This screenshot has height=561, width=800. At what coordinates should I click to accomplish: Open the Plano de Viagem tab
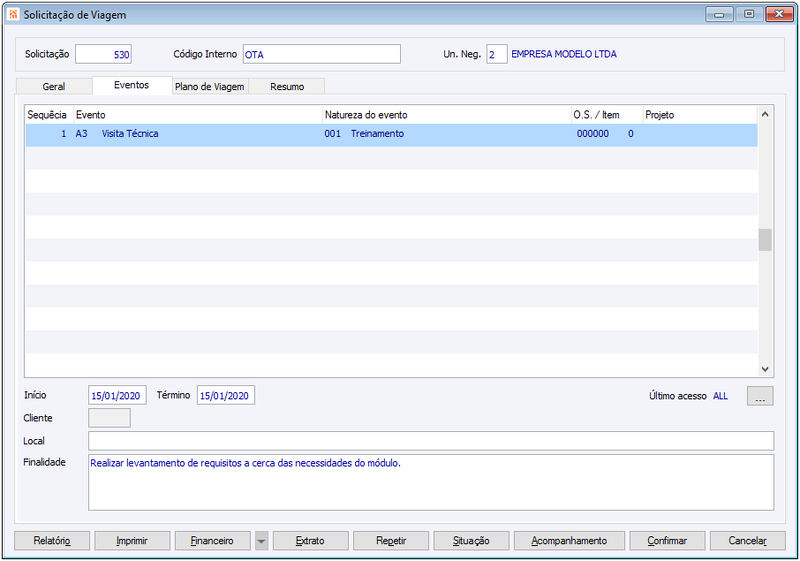coord(210,86)
